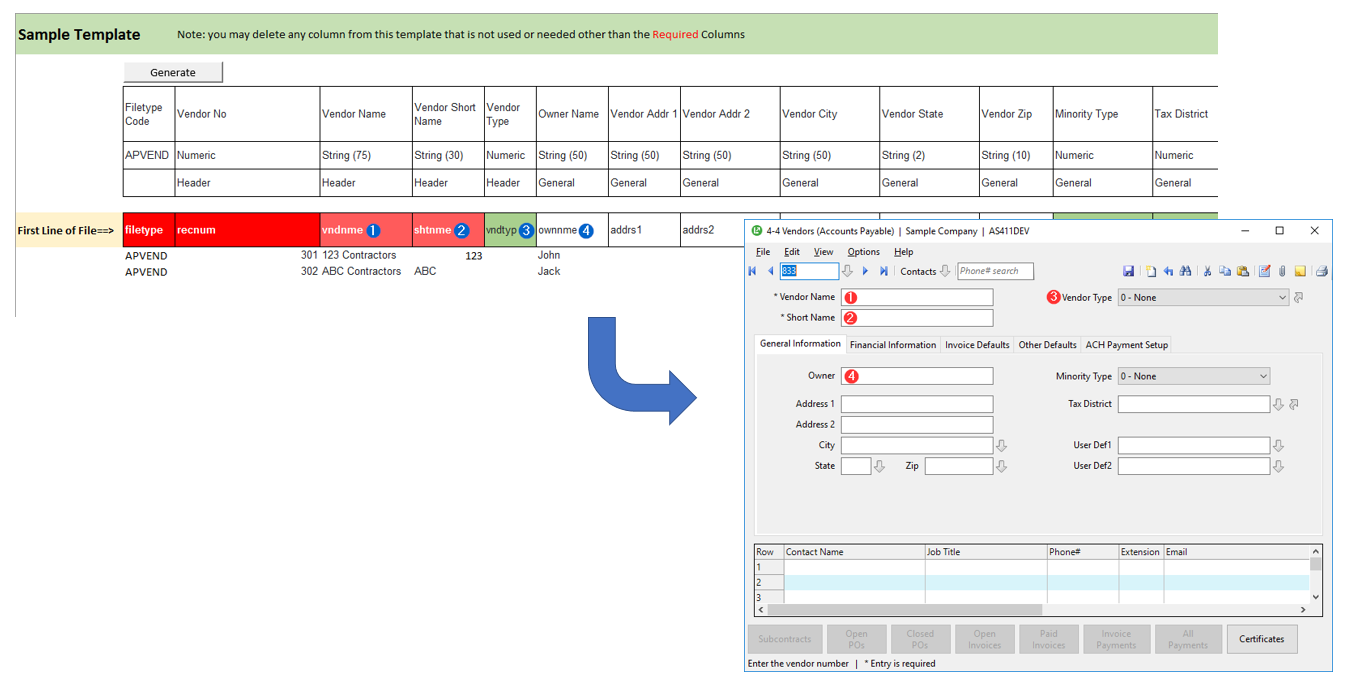This screenshot has height=683, width=1349.
Task: Click the binoculars Find icon
Action: 1185,271
